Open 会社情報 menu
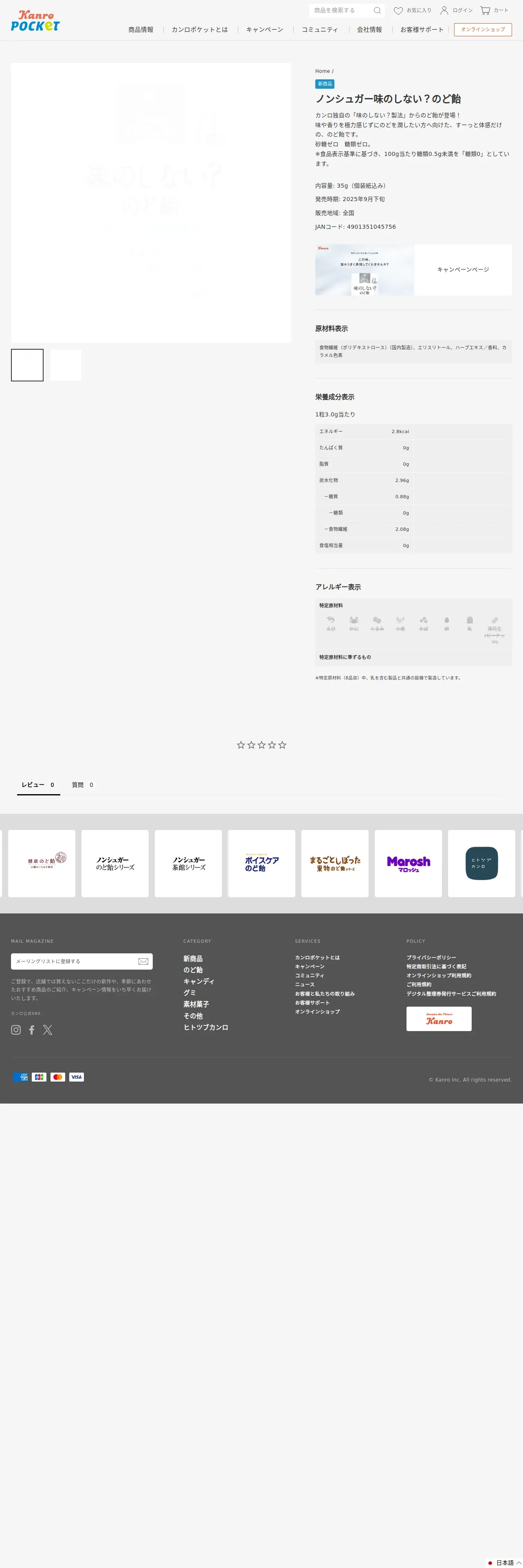The image size is (523, 1568). tap(369, 30)
